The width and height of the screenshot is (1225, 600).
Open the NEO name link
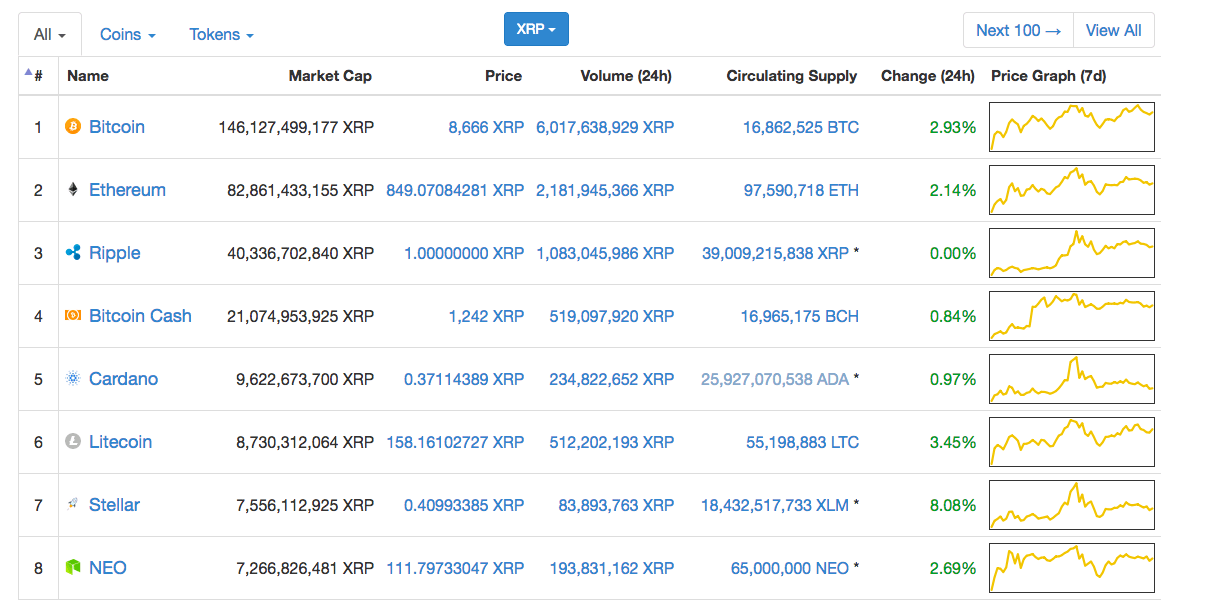point(108,568)
